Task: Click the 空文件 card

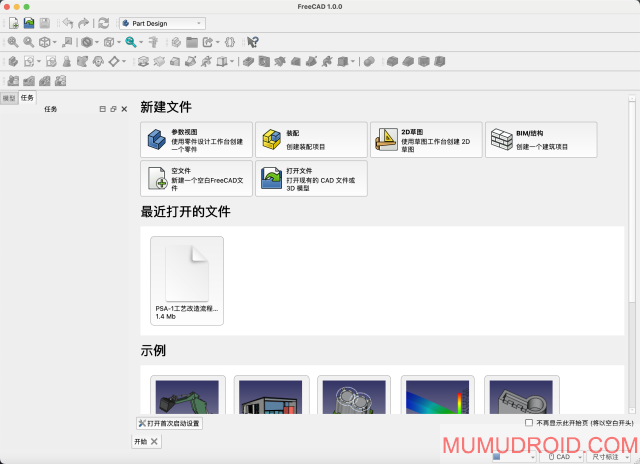Action: (196, 178)
